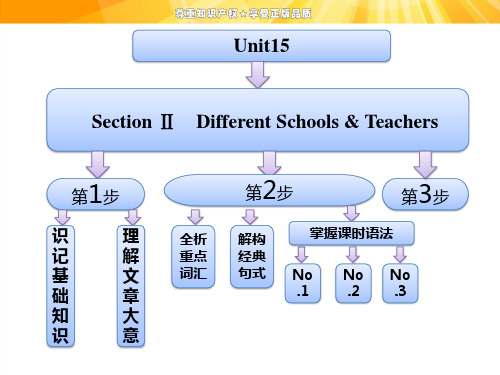Click the arrow pointing to 第2步
Viewport: 500px width, 375px height.
(269, 163)
